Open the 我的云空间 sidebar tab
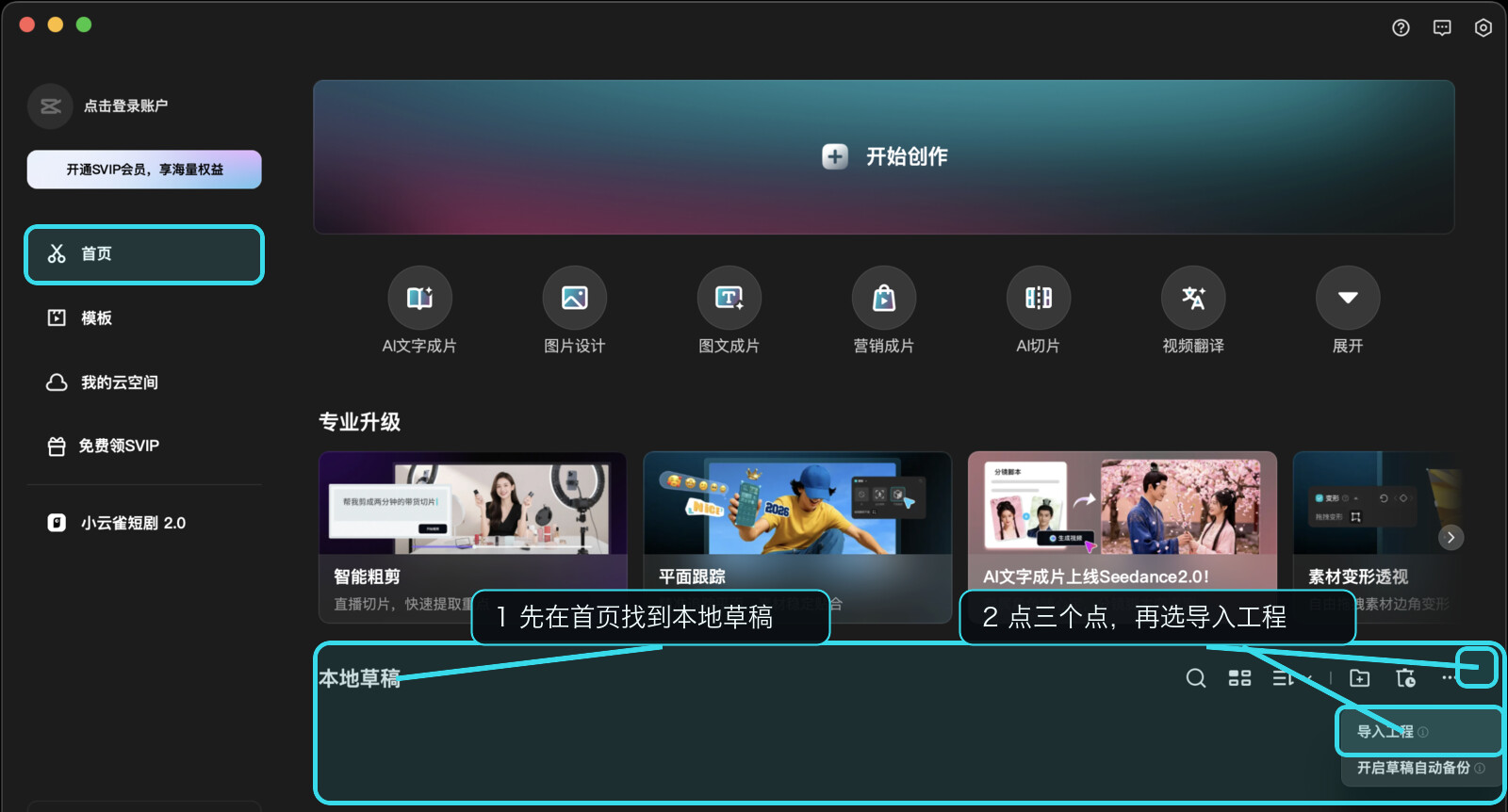The width and height of the screenshot is (1508, 812). pyautogui.click(x=144, y=382)
